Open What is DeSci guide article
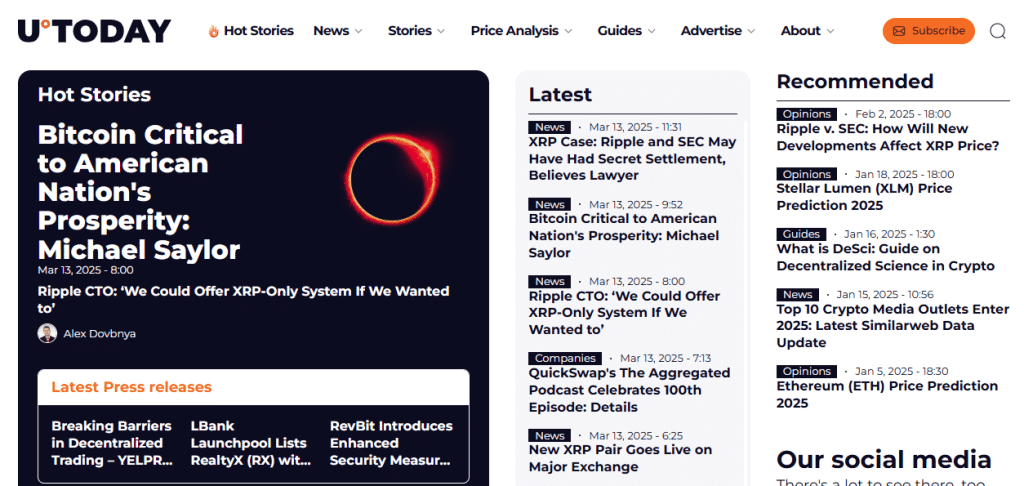Image resolution: width=1024 pixels, height=486 pixels. (x=886, y=257)
